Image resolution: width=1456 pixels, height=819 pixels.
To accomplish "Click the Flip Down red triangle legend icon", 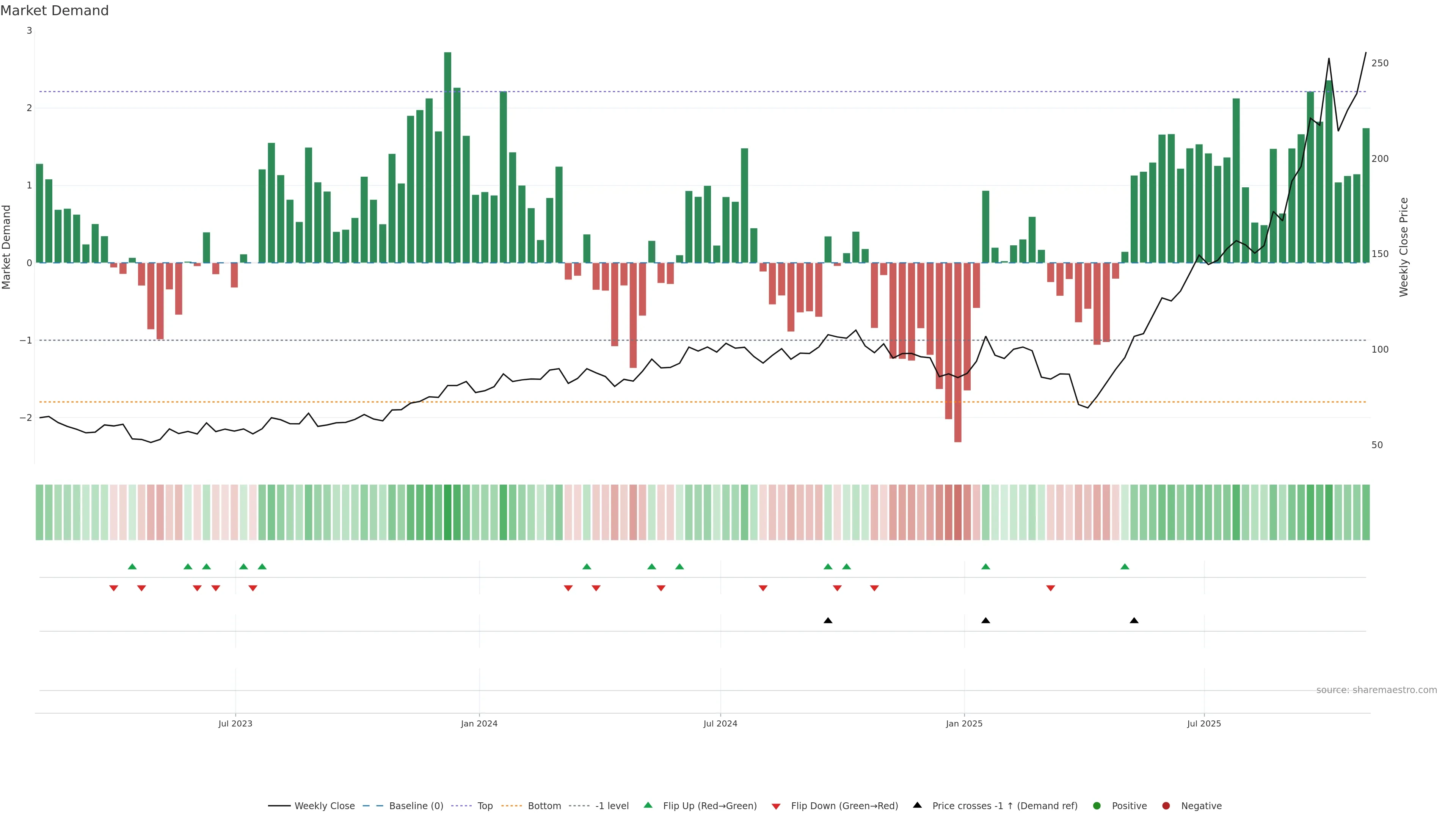I will point(776,806).
